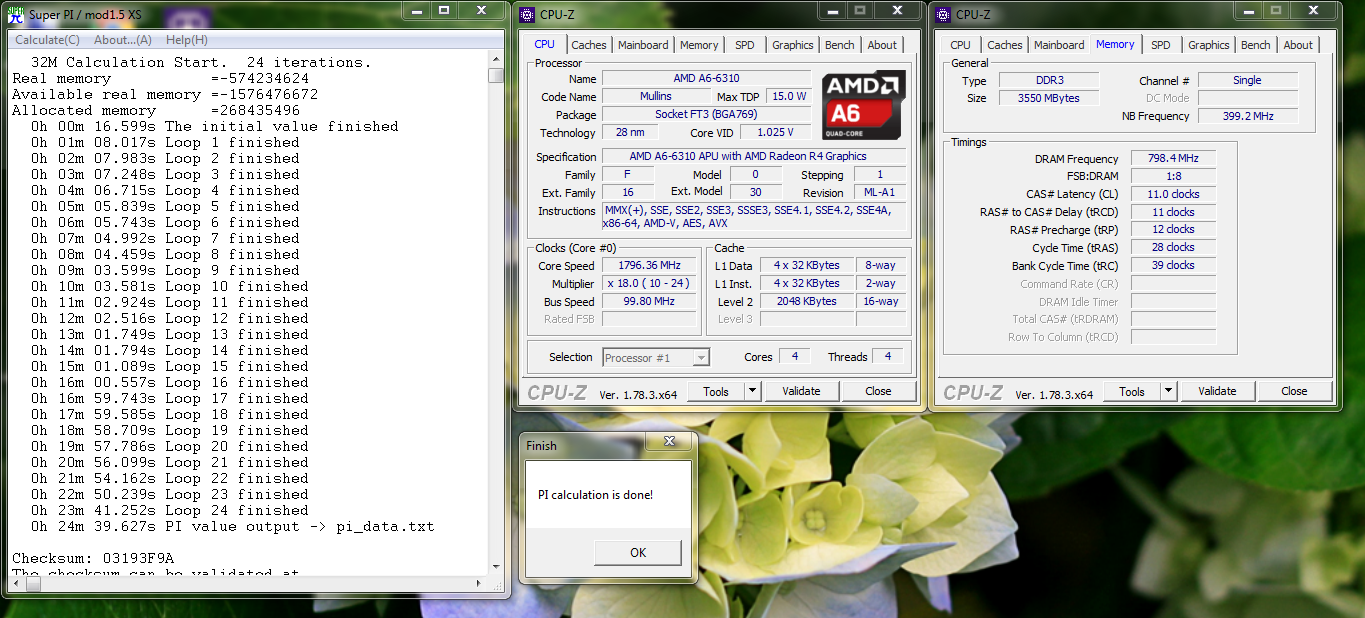Click the AMD A6-6310 Name field
This screenshot has width=1365, height=618.
click(x=707, y=79)
